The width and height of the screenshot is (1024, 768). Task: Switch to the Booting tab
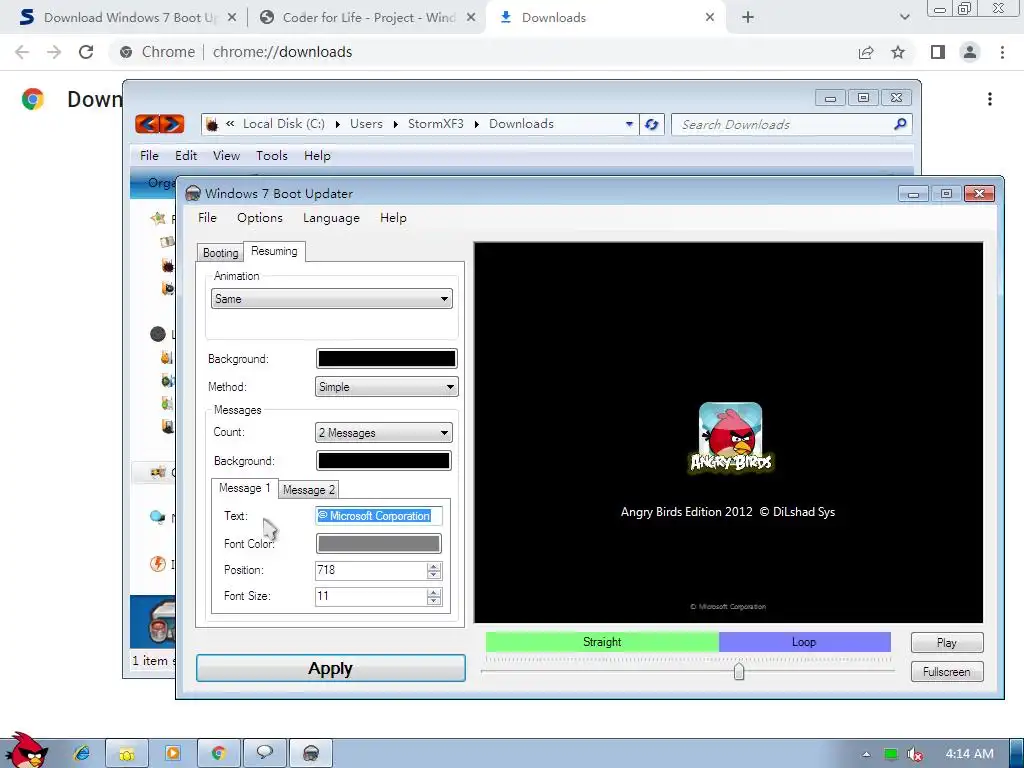point(220,253)
